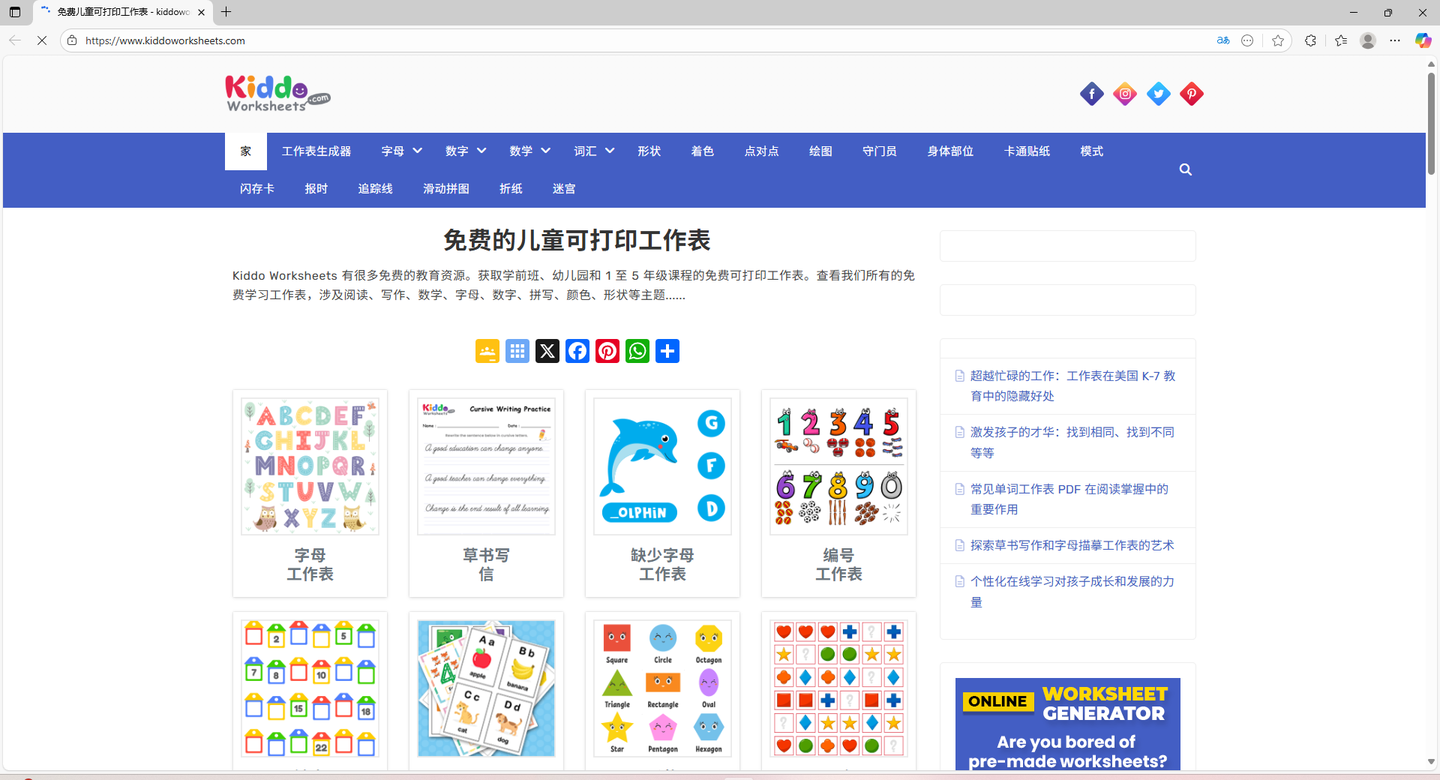This screenshot has height=780, width=1440.
Task: Open the browser extensions icon
Action: point(1311,41)
